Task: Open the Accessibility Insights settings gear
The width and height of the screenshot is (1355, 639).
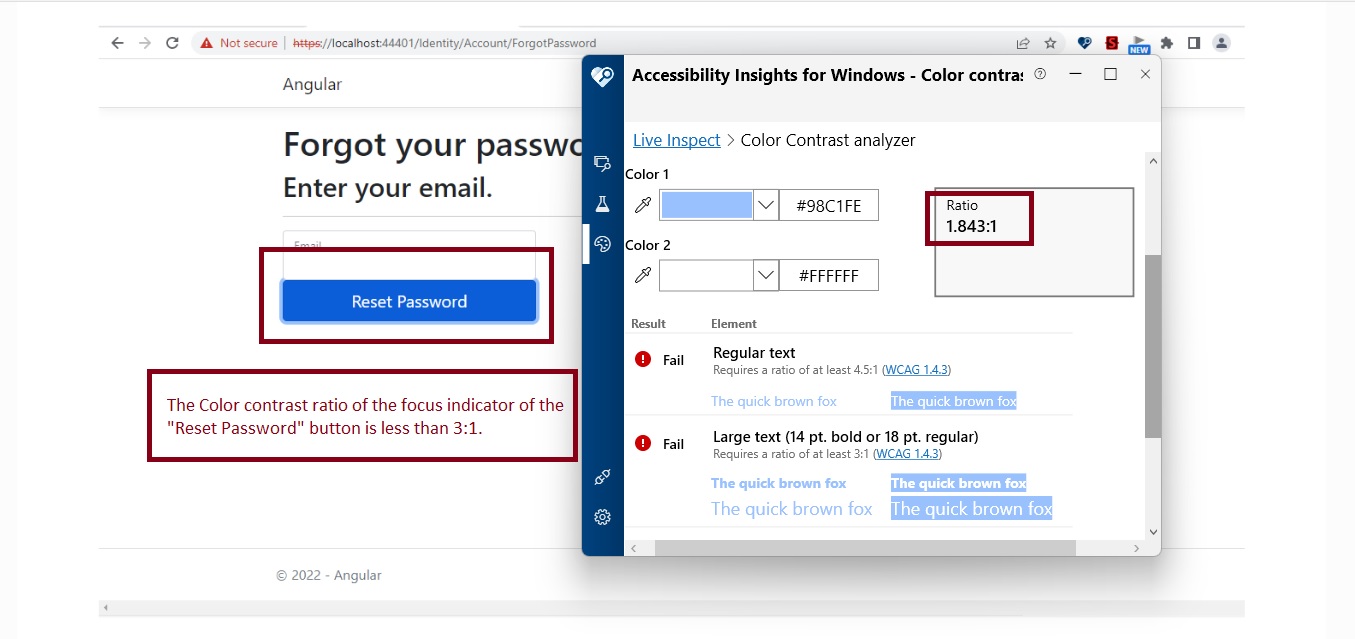Action: pyautogui.click(x=602, y=517)
